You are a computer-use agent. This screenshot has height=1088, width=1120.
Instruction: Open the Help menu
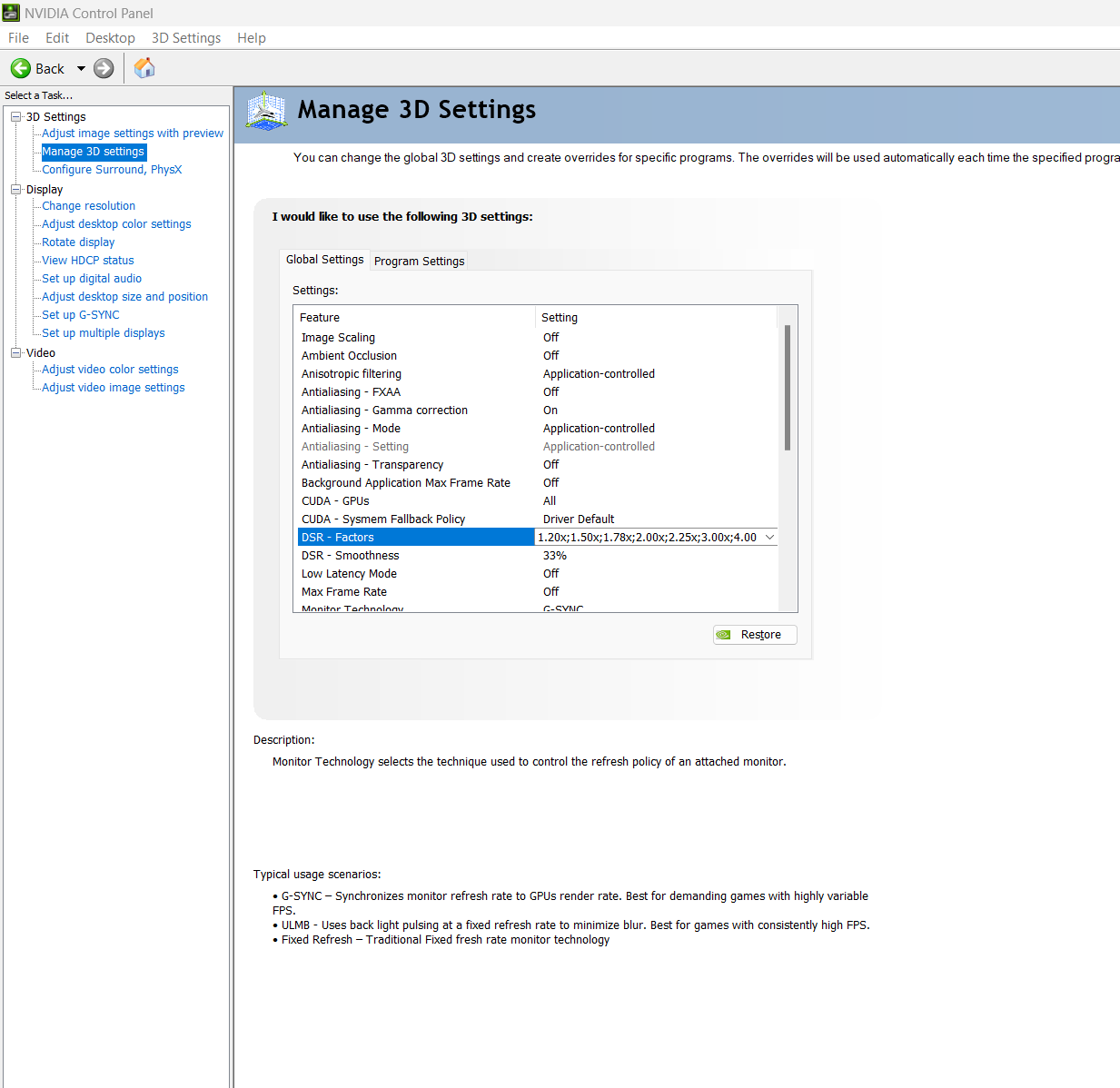point(252,38)
